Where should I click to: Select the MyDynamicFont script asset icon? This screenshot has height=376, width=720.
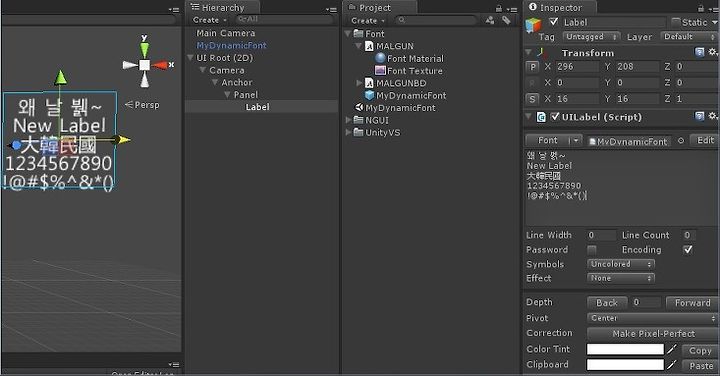359,107
